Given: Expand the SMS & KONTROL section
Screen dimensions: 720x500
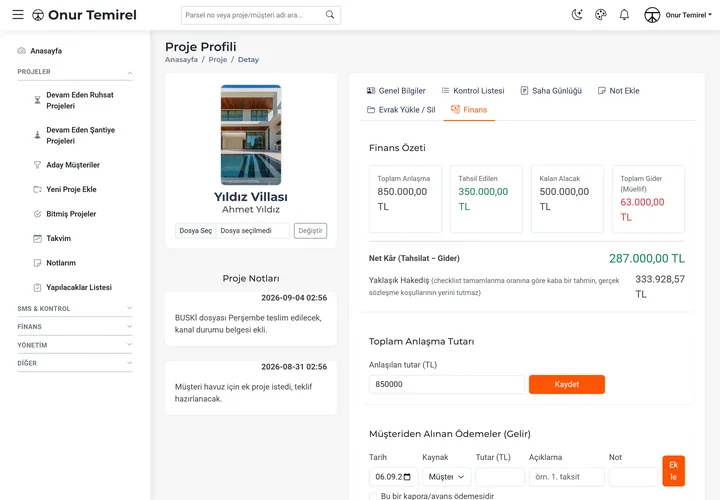Looking at the screenshot, I should [x=74, y=309].
